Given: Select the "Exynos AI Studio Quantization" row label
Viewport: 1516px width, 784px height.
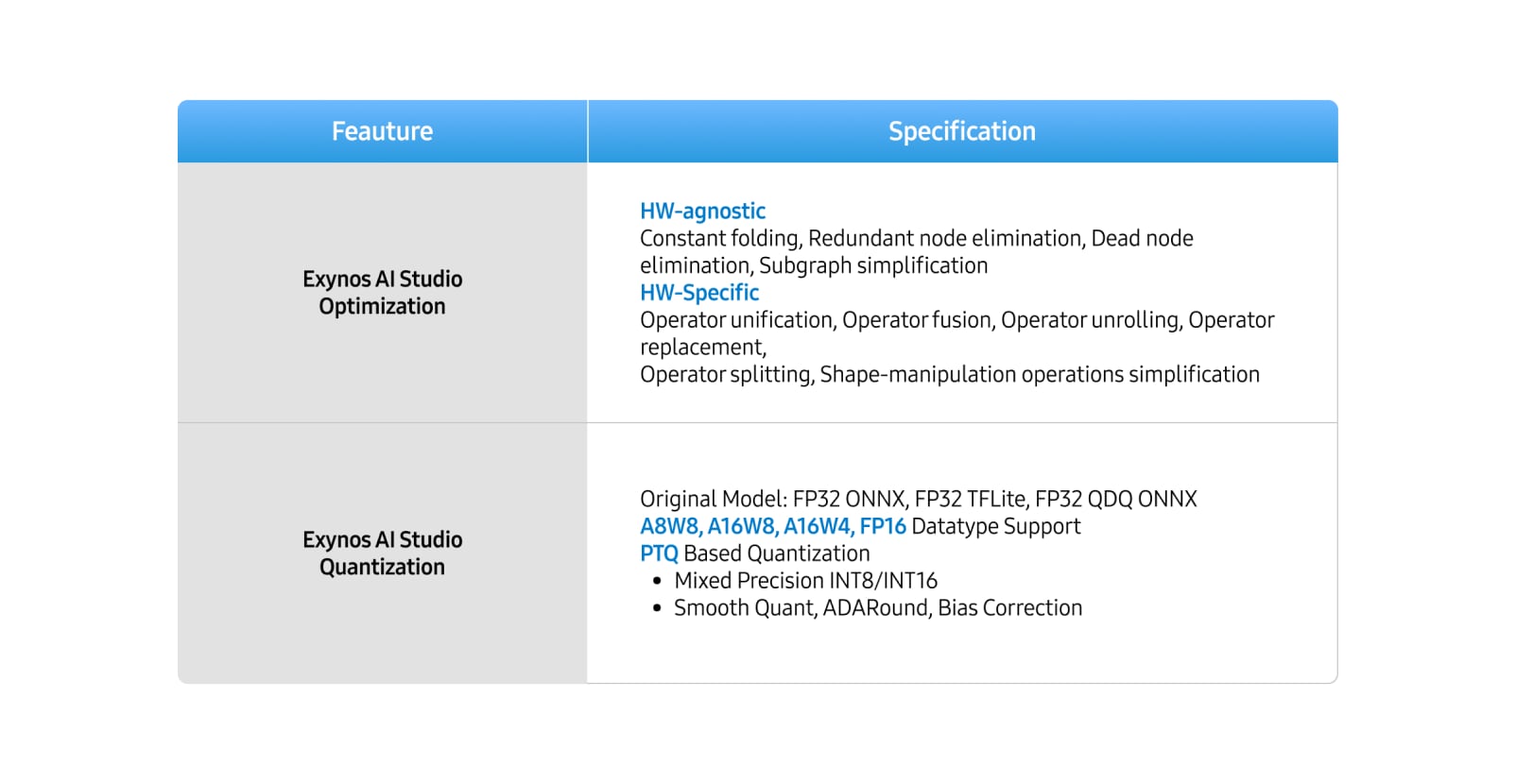Looking at the screenshot, I should [x=382, y=554].
